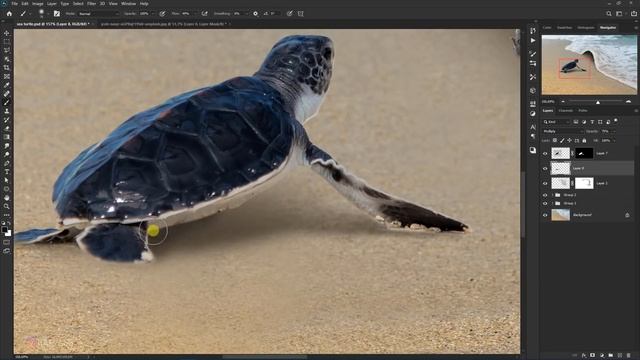Open the Image menu
640x360 pixels.
coord(38,4)
